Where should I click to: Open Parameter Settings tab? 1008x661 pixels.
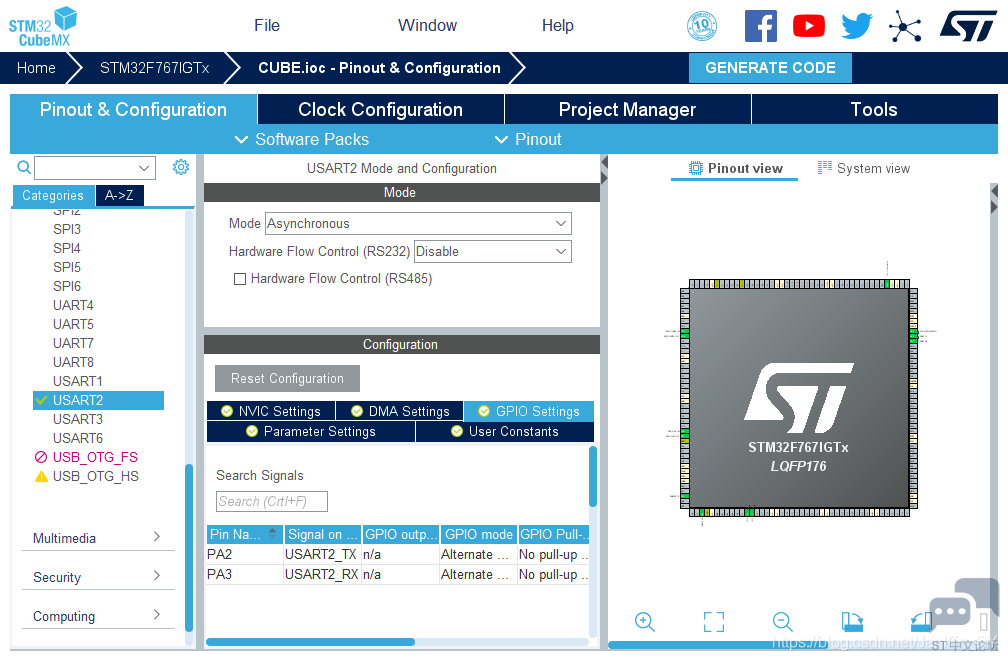click(311, 431)
